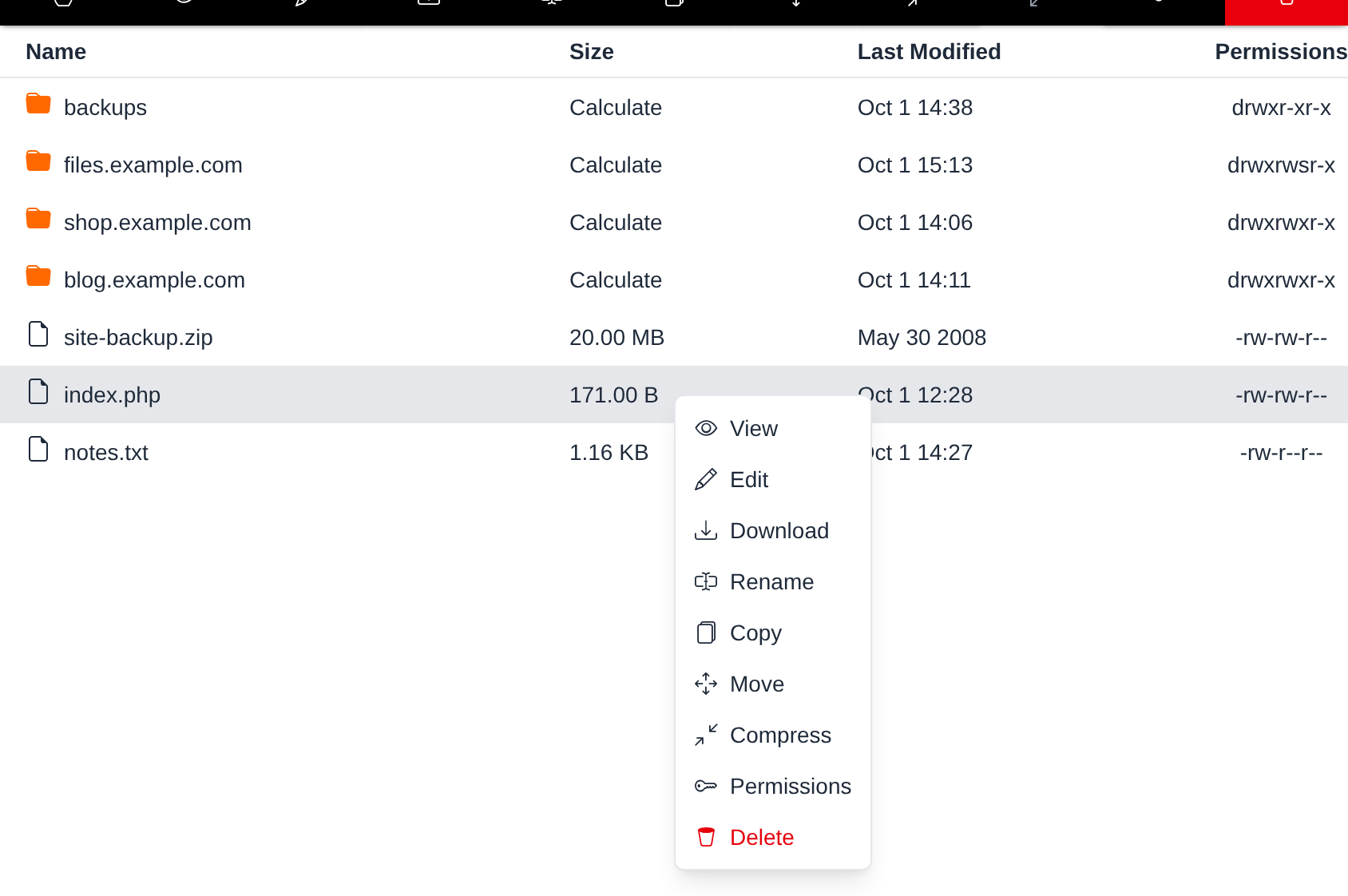Click the 171.00 B size value
Viewport: 1348px width, 896px height.
(613, 394)
